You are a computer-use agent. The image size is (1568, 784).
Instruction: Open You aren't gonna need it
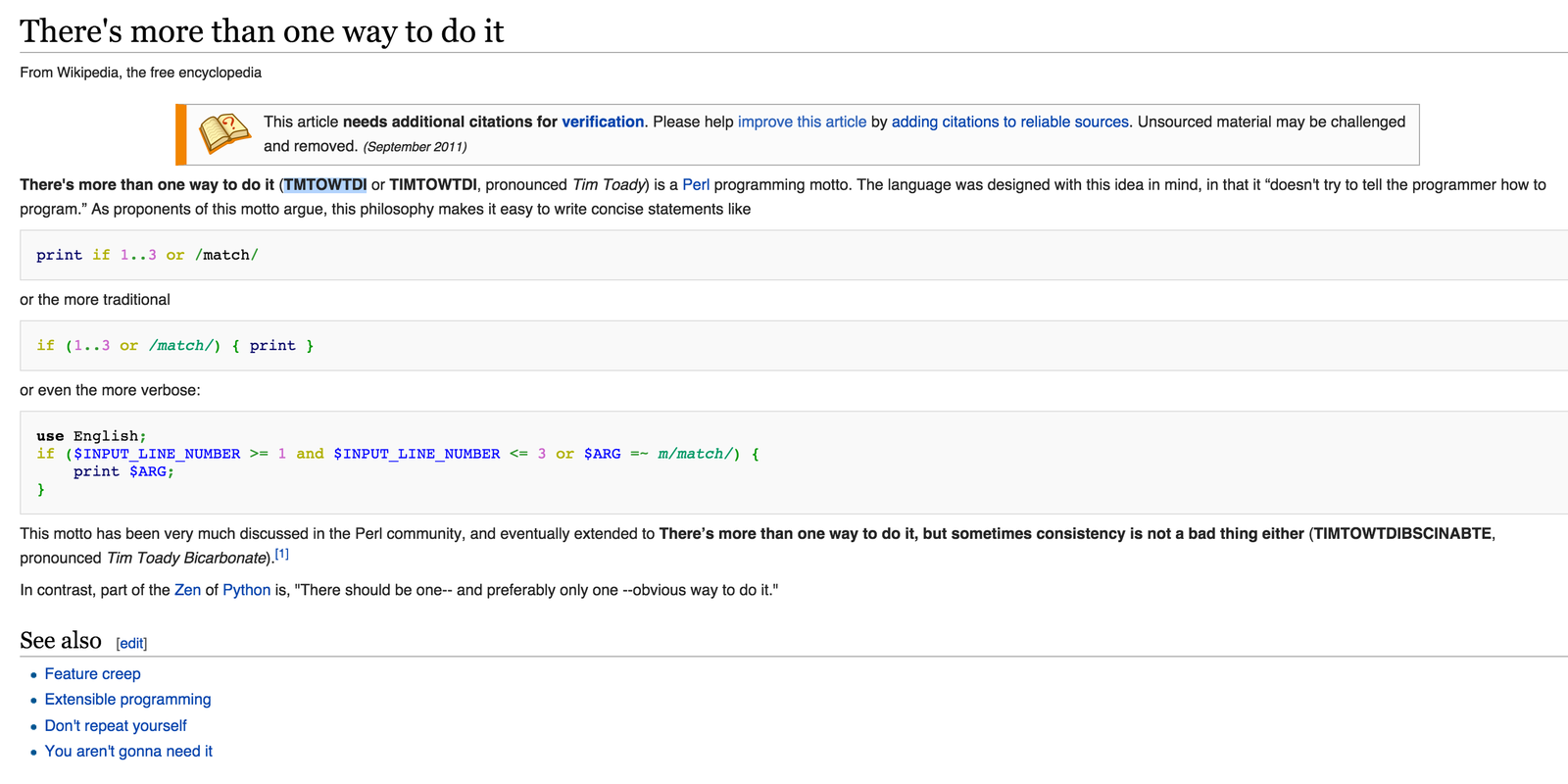[x=128, y=751]
